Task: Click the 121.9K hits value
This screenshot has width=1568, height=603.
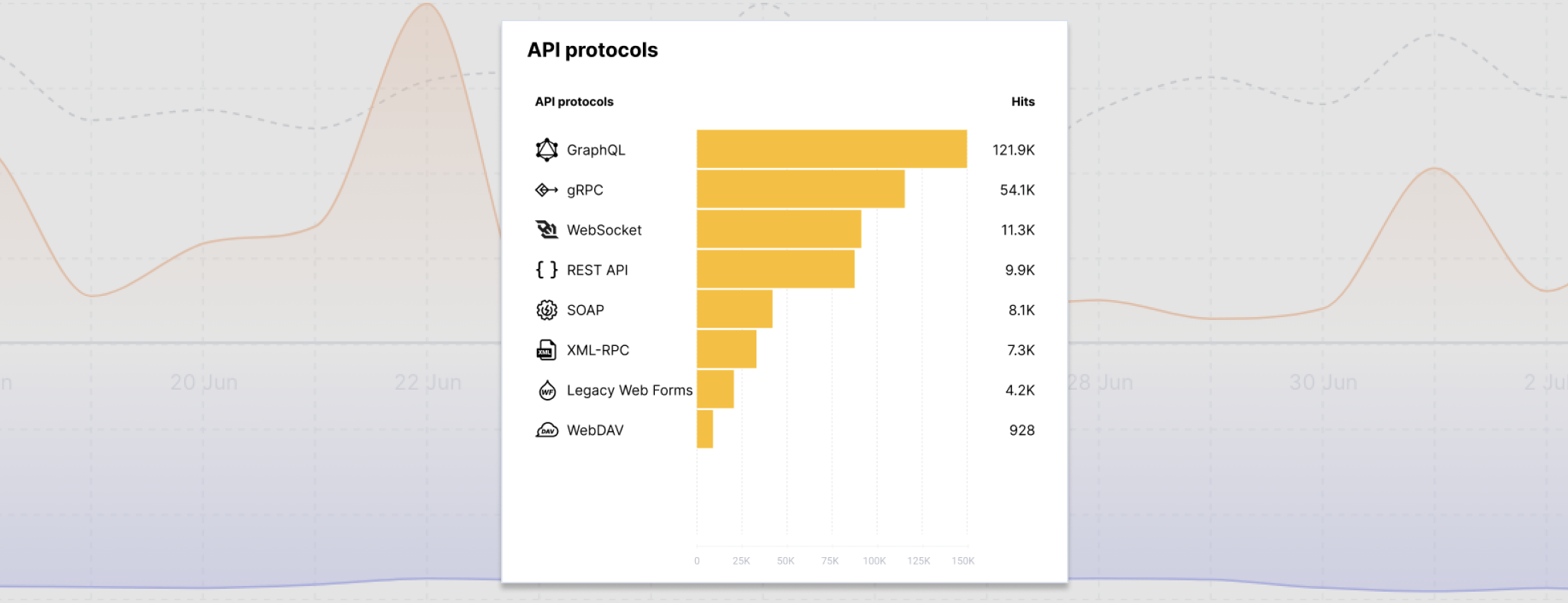Action: tap(1013, 150)
